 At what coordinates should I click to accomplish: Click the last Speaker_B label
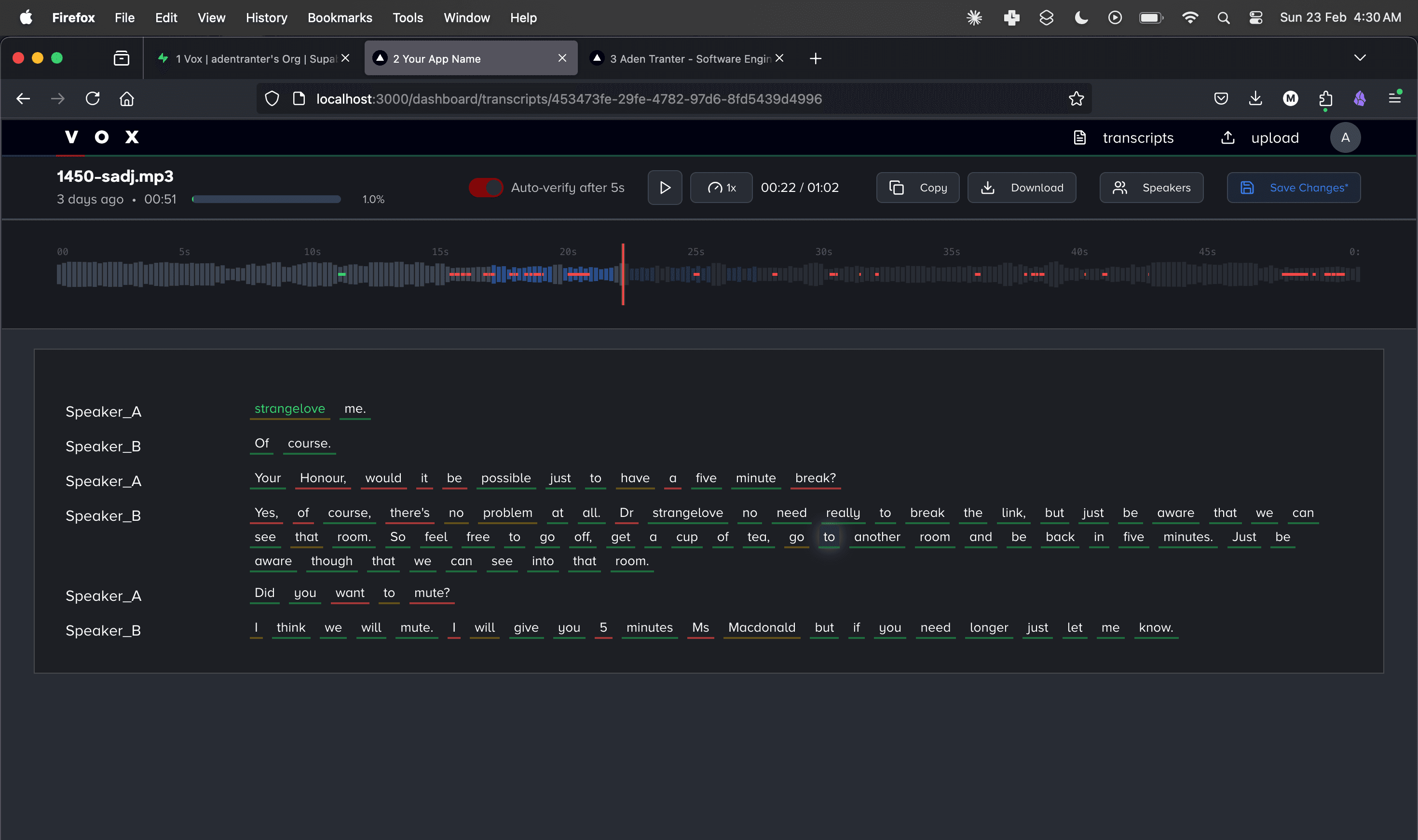103,631
